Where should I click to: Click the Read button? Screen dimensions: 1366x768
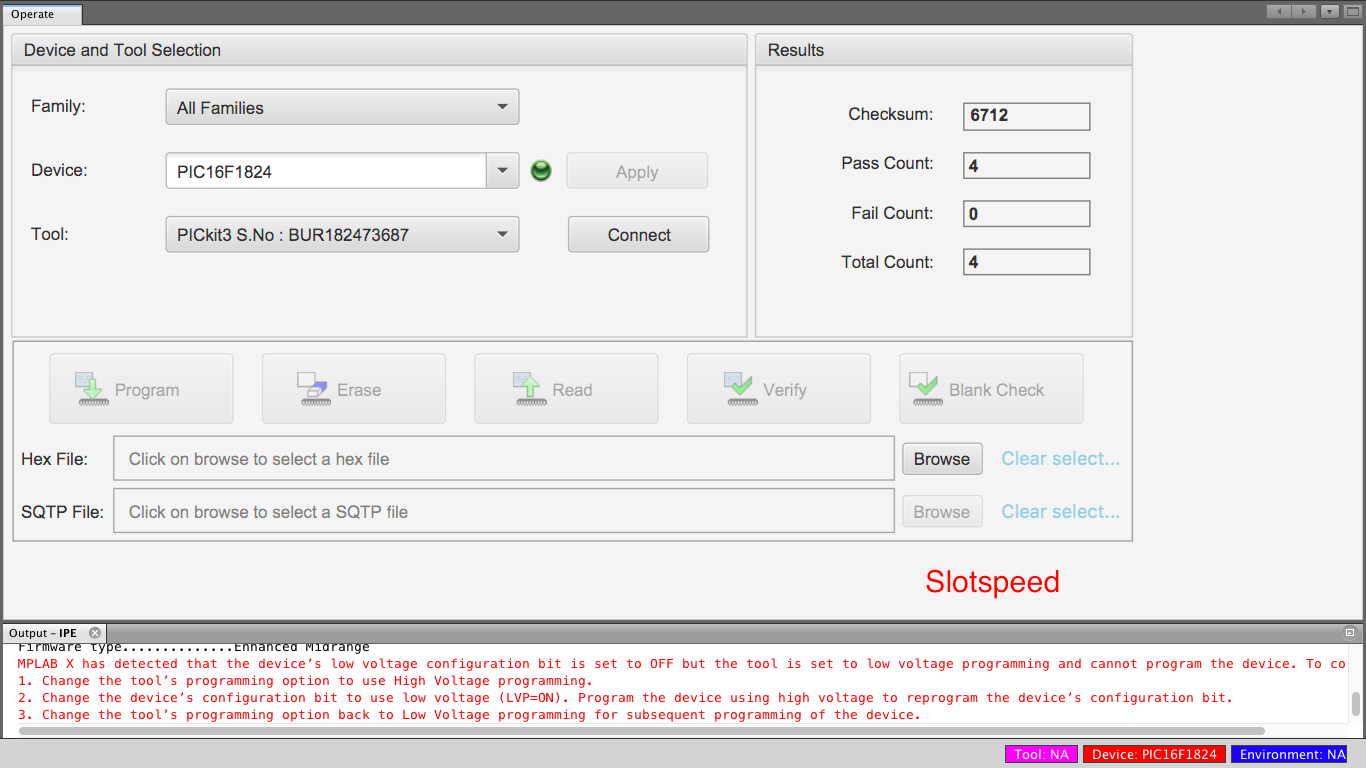pyautogui.click(x=566, y=389)
